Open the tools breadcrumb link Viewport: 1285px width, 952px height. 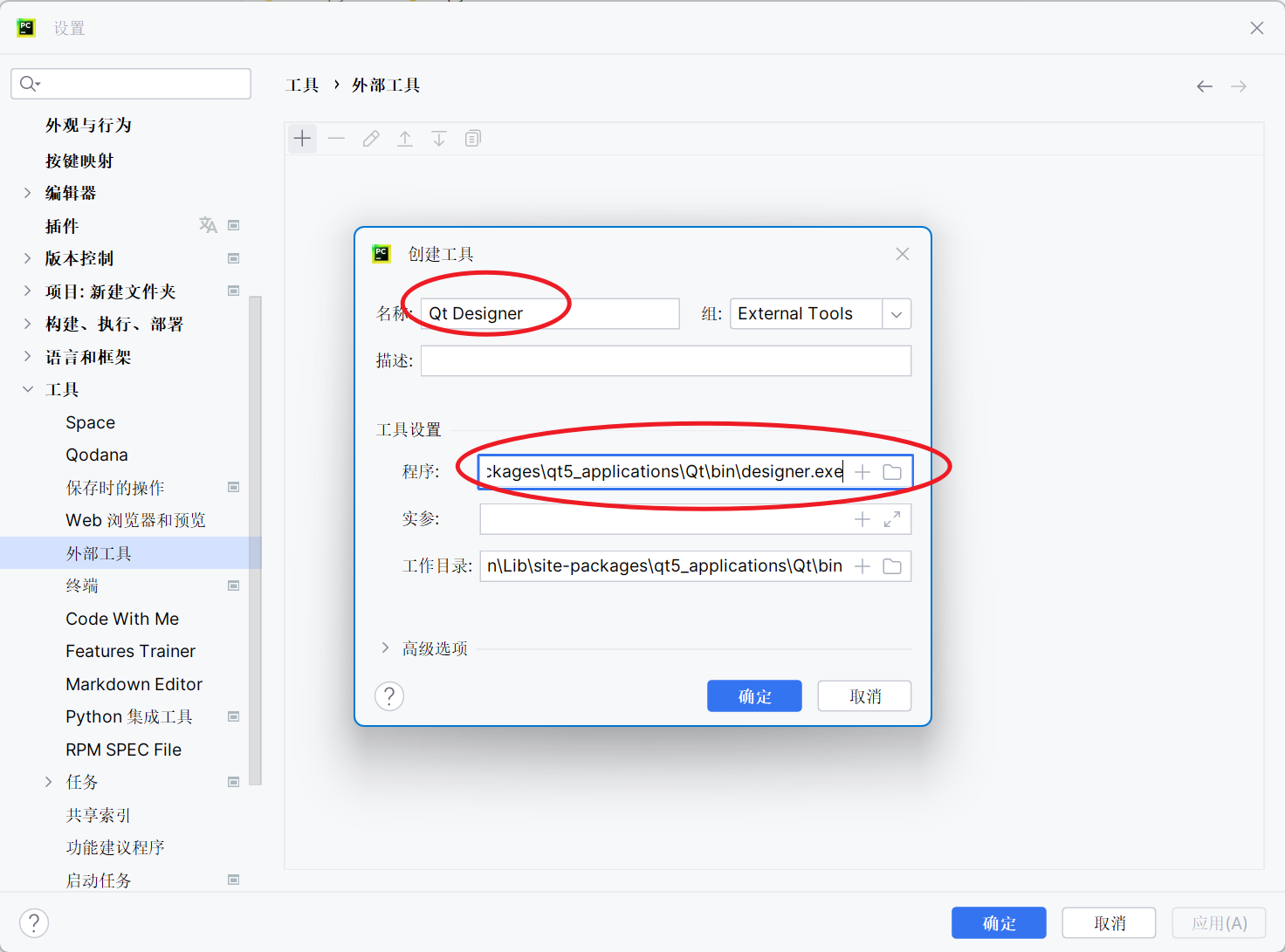[302, 85]
